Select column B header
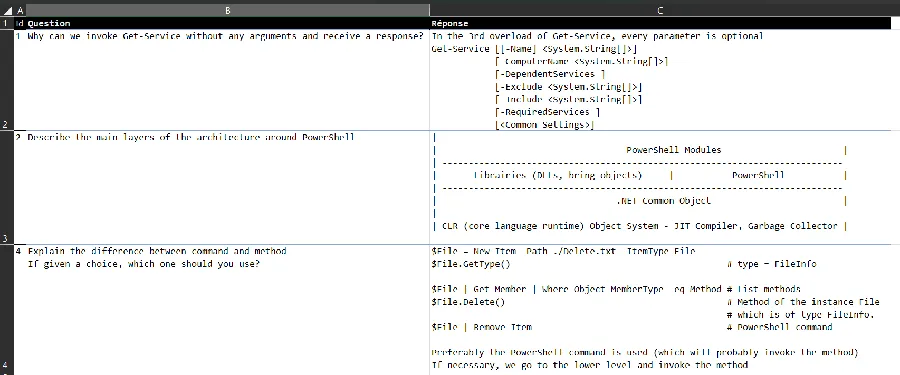 point(228,10)
